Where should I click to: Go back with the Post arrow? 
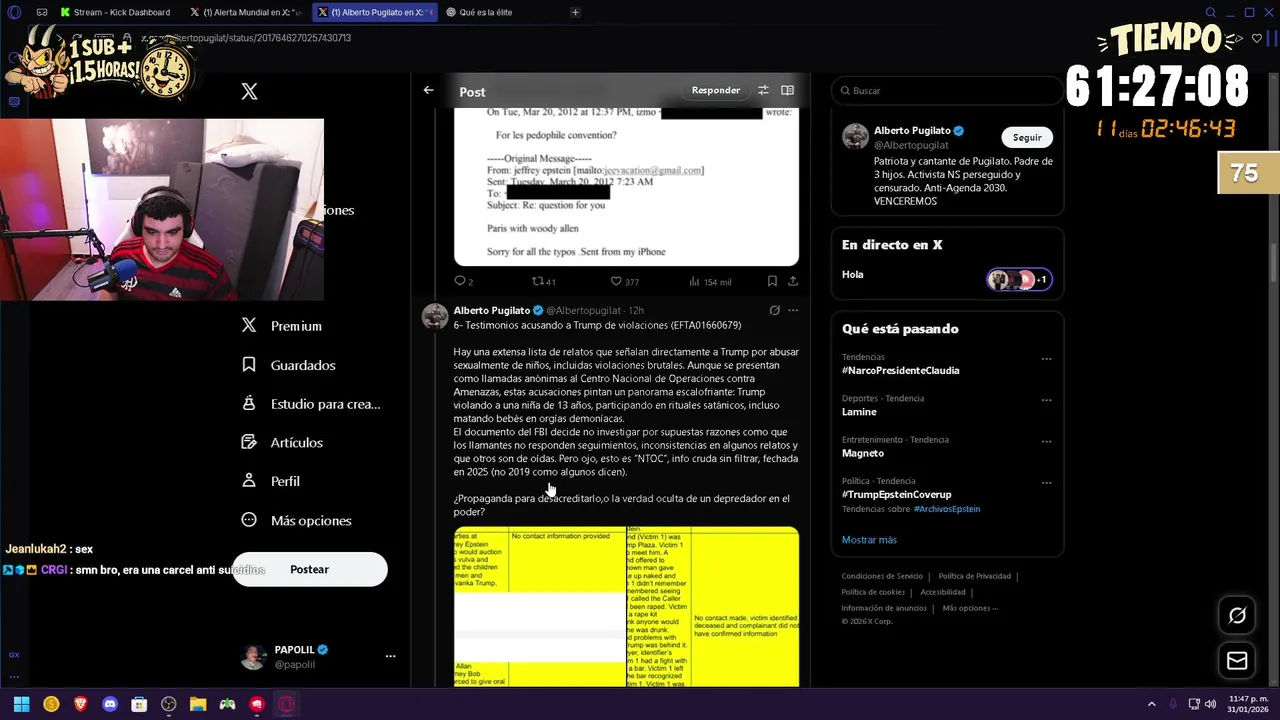coord(428,90)
